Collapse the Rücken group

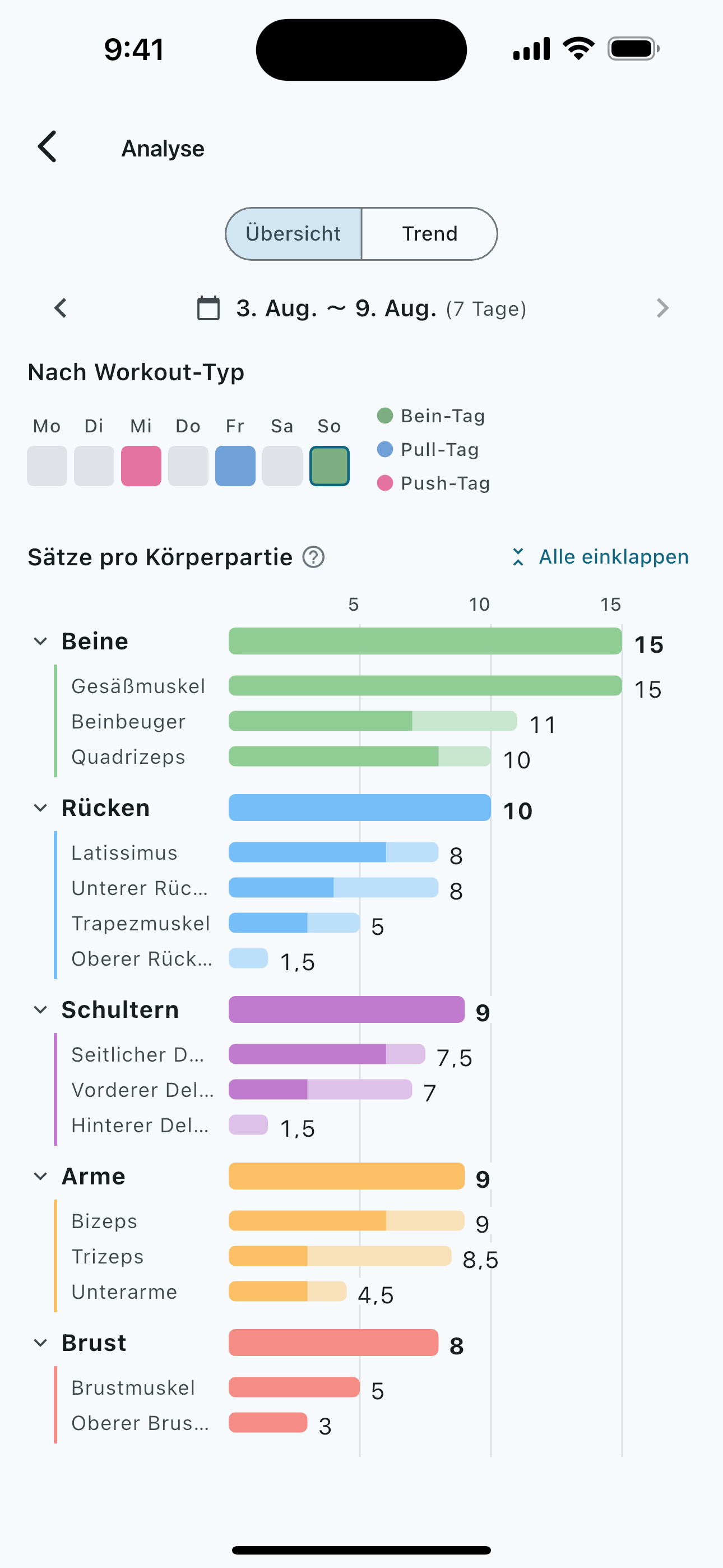pos(40,808)
